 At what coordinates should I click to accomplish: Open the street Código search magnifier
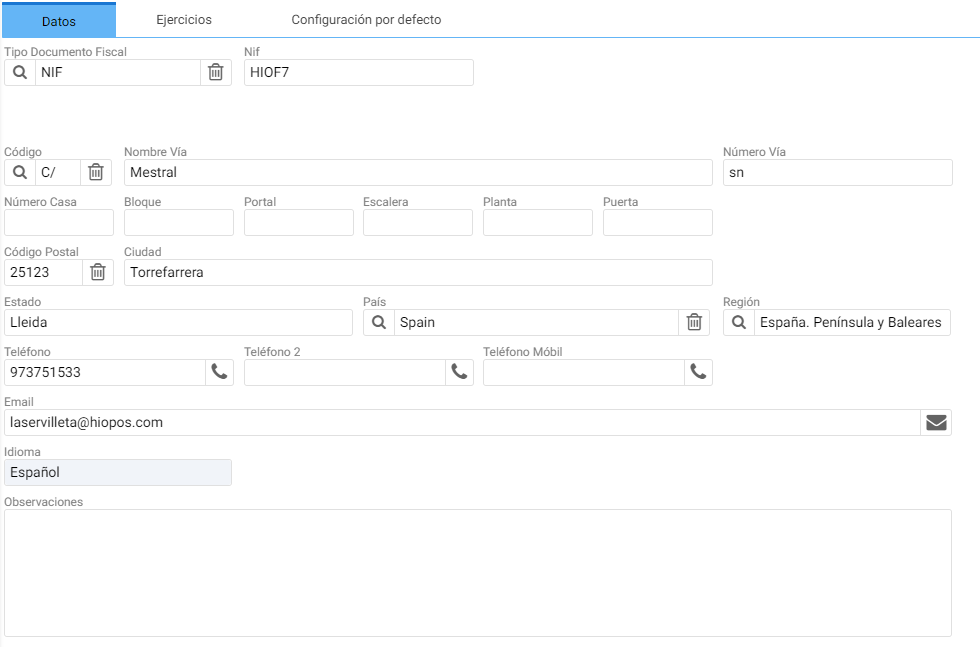(20, 173)
